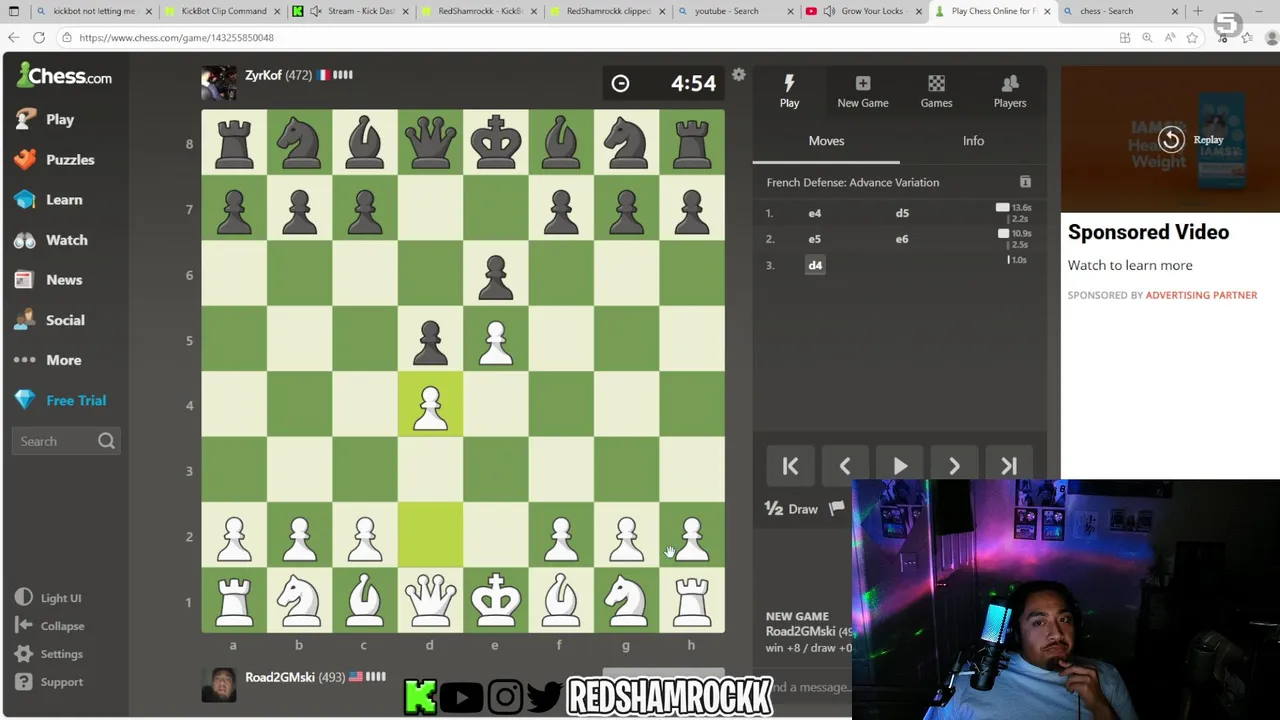Click the opening book icon
The width and height of the screenshot is (1280, 720).
(x=1025, y=182)
